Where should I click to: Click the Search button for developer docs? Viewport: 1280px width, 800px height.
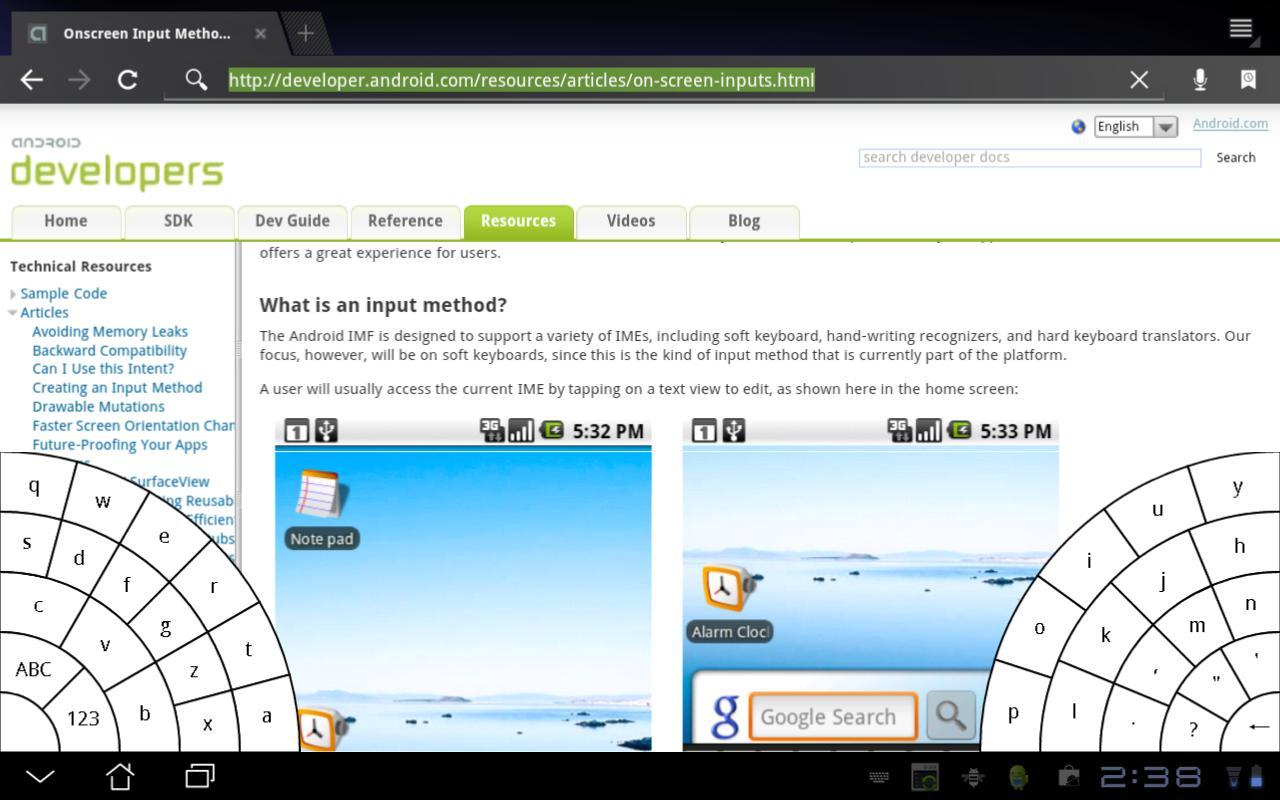tap(1235, 158)
